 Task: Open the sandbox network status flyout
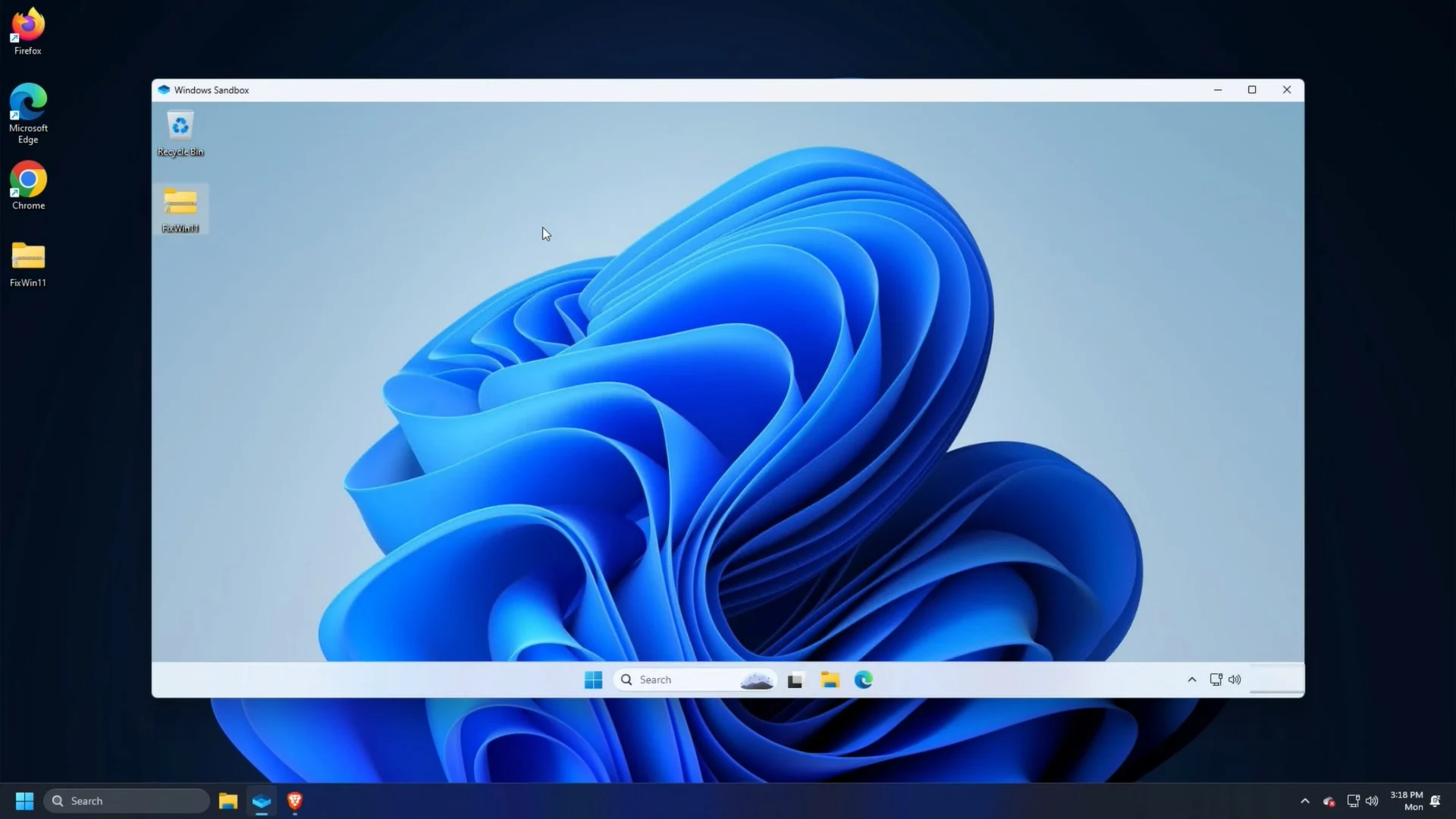[1216, 679]
